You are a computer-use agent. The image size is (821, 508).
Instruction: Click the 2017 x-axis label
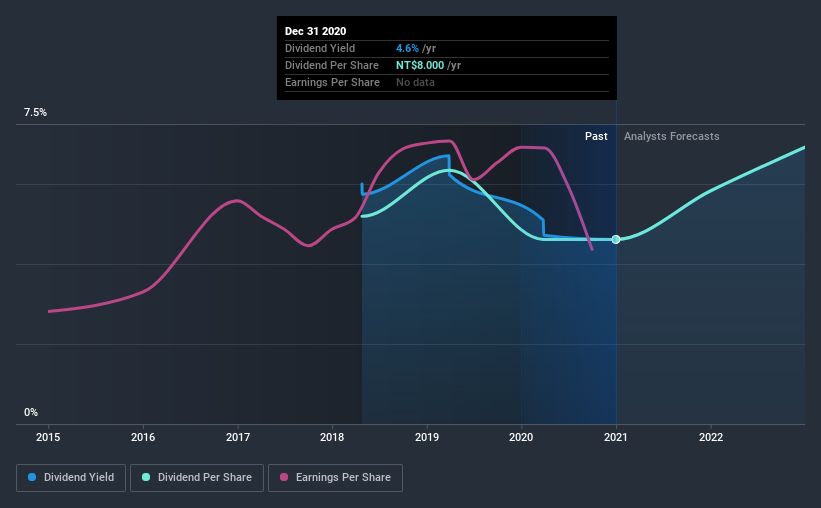238,437
